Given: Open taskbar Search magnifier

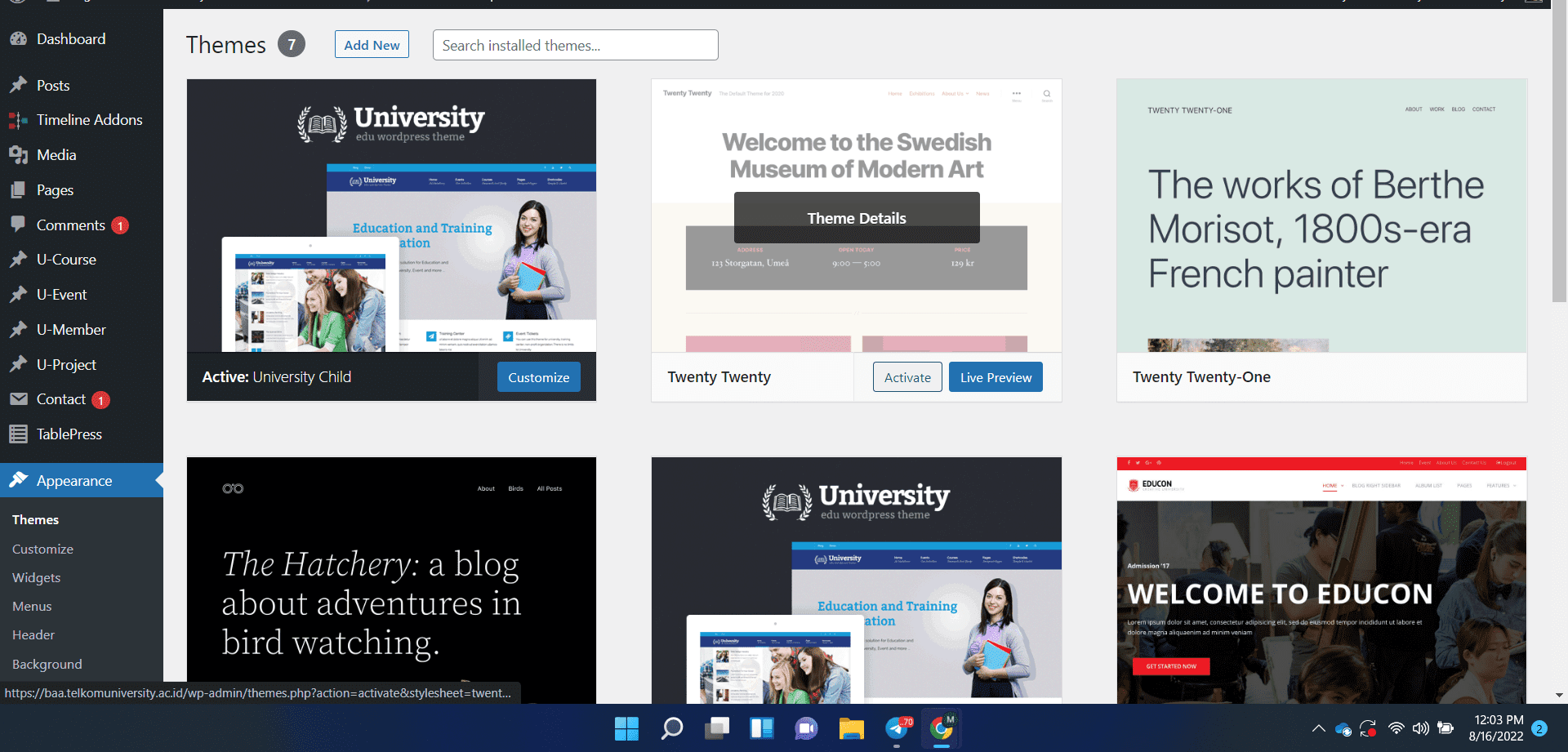Looking at the screenshot, I should [x=671, y=728].
